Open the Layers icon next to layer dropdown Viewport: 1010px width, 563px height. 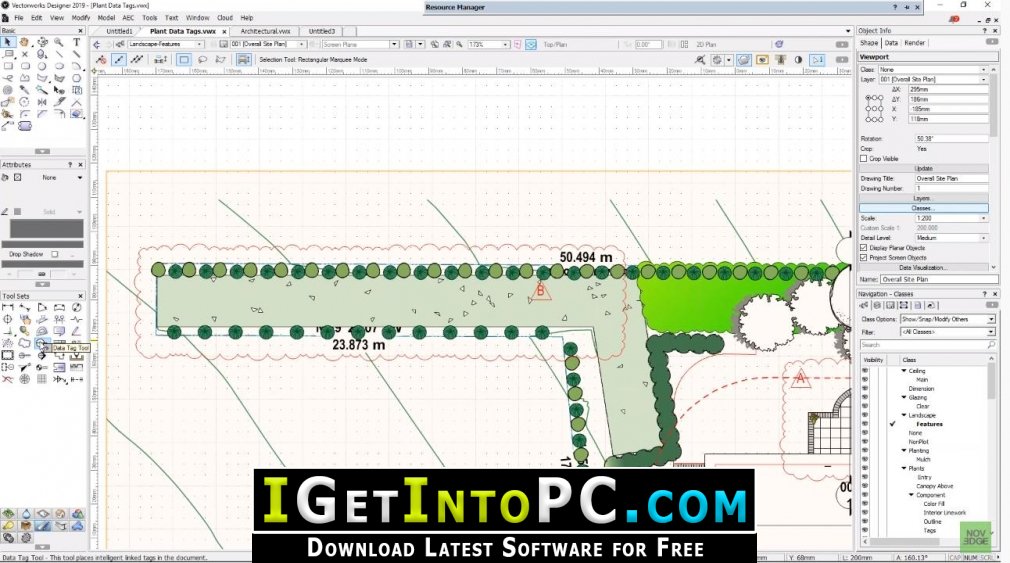click(x=224, y=44)
